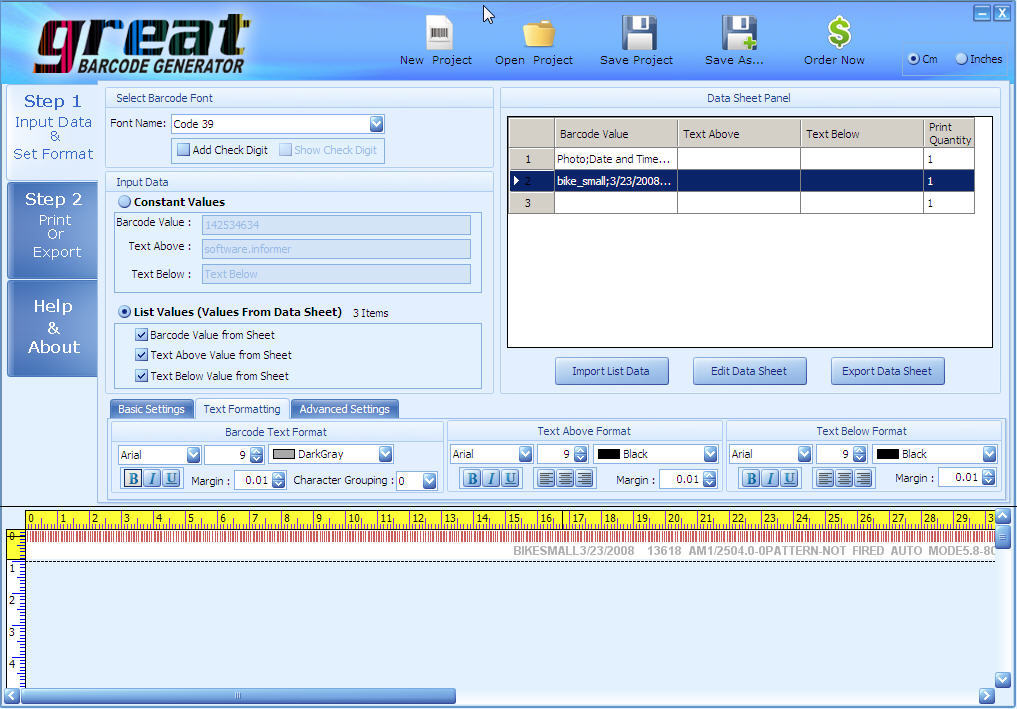This screenshot has width=1017, height=709.
Task: Open Character Grouping dropdown
Action: (x=429, y=481)
